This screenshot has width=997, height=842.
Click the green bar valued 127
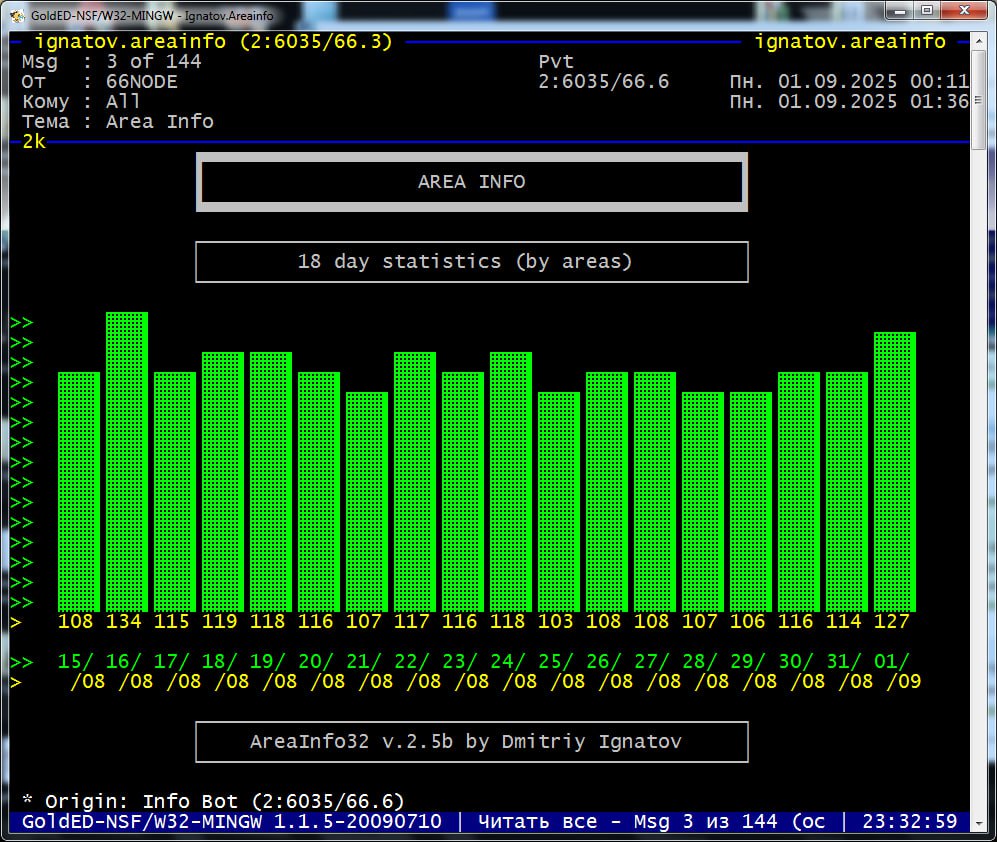[x=894, y=470]
